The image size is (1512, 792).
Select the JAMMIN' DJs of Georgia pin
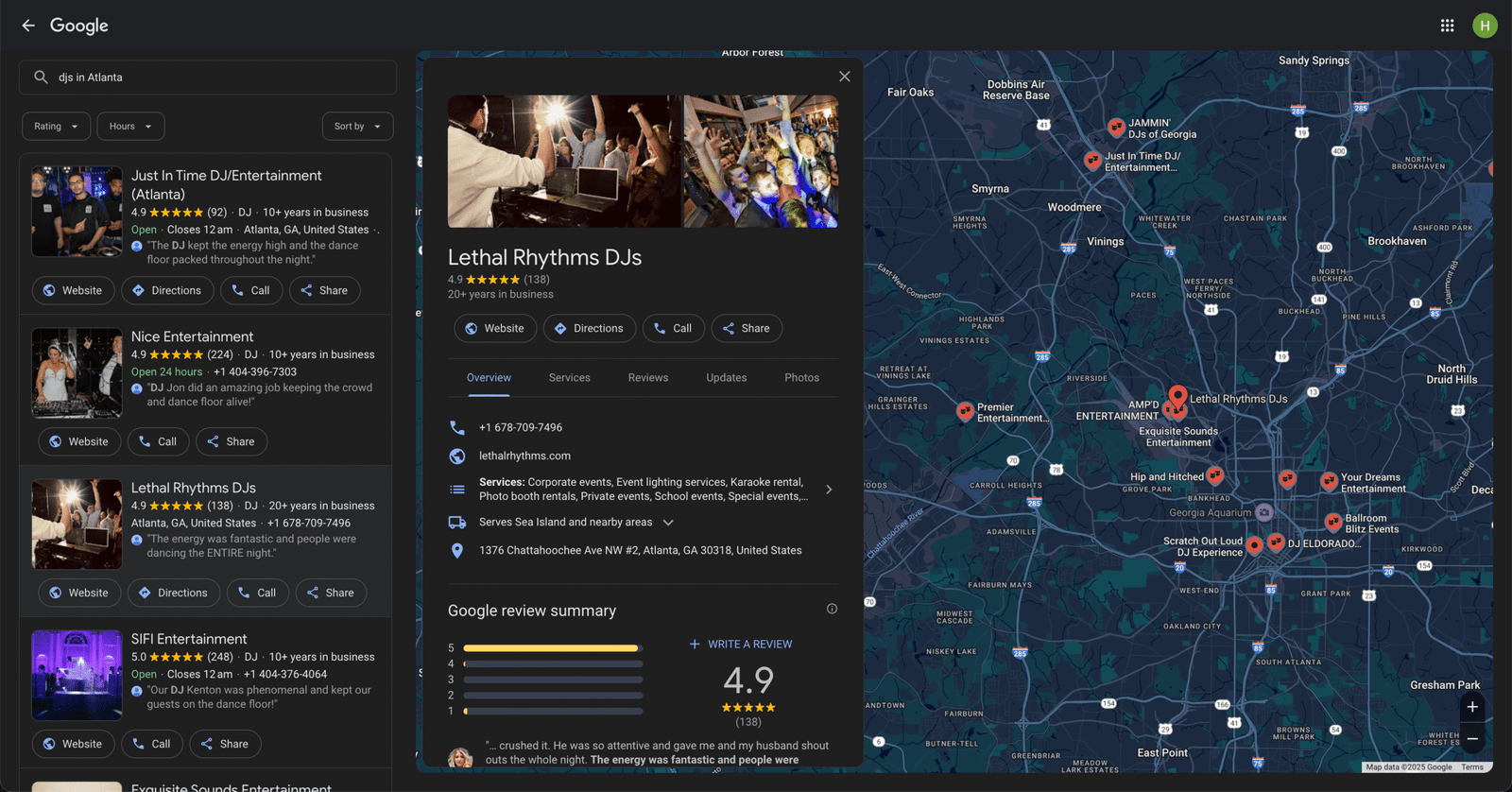[1116, 127]
